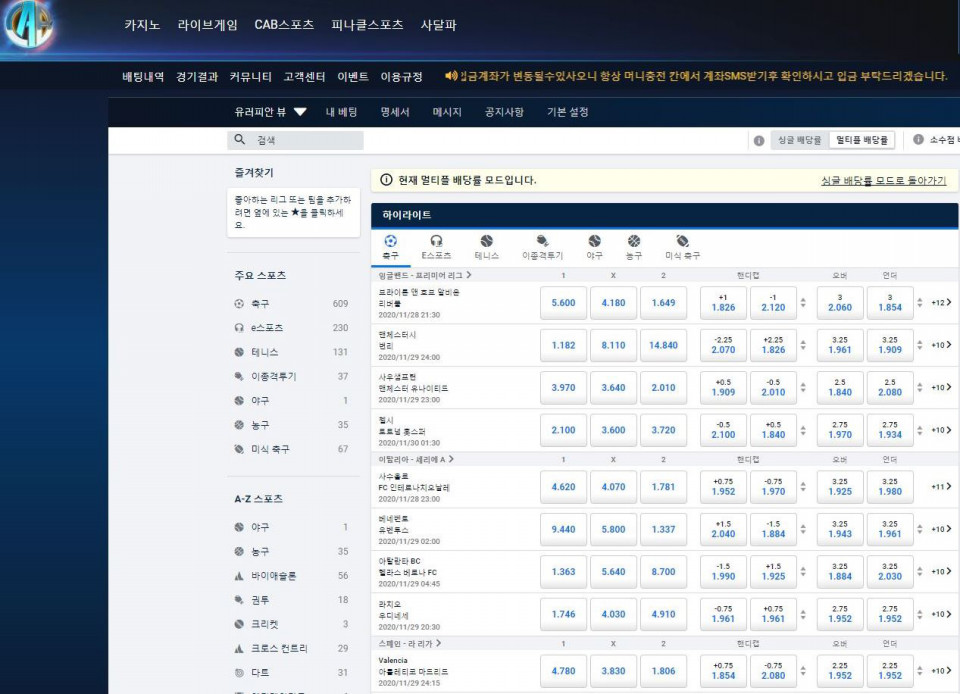Click info icon in multiple odds notice
Screen dimensions: 960x694
tap(386, 180)
